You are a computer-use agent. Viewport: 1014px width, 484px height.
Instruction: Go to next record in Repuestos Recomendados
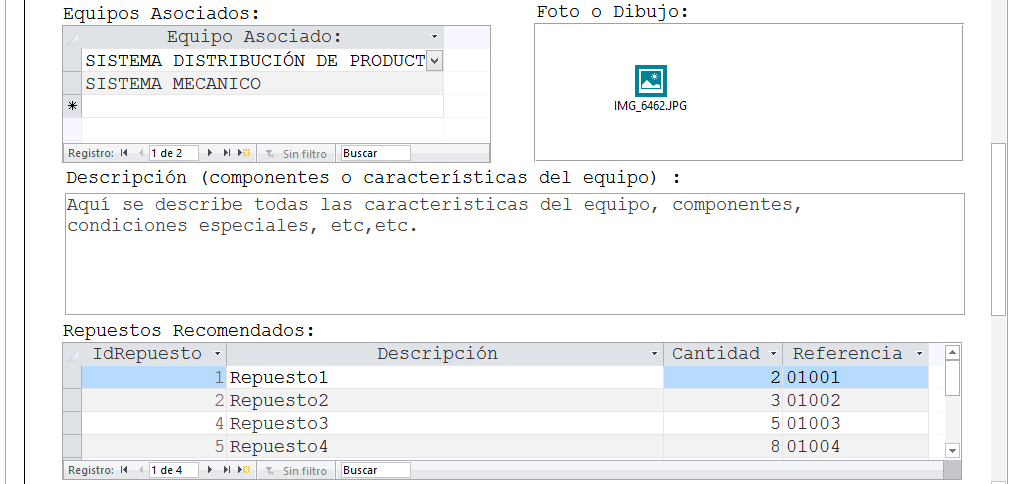click(210, 470)
